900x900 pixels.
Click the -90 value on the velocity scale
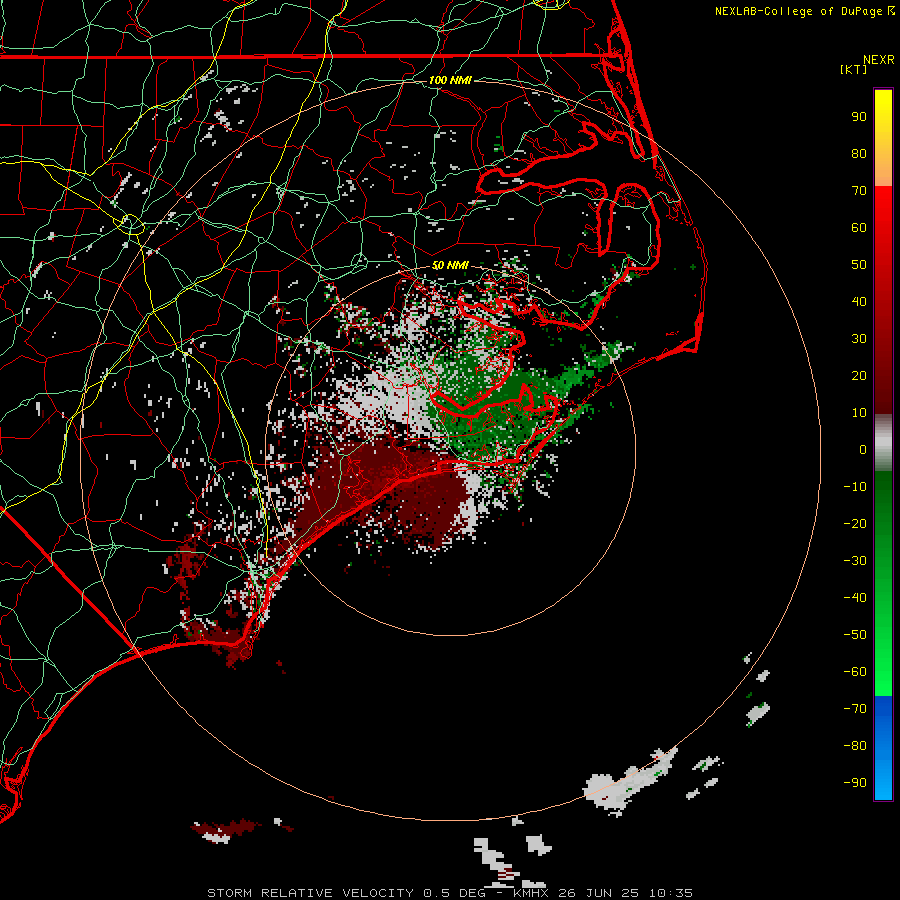(855, 783)
